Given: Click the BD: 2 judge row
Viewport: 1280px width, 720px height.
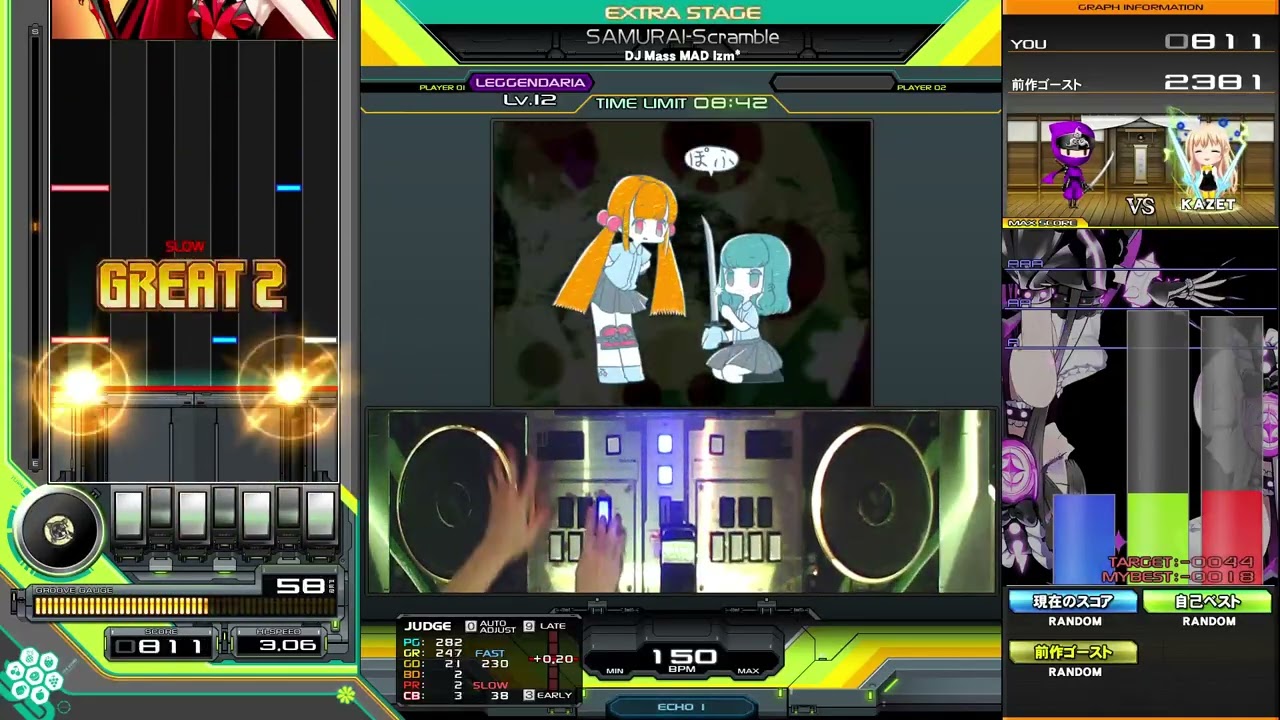Looking at the screenshot, I should pos(433,675).
